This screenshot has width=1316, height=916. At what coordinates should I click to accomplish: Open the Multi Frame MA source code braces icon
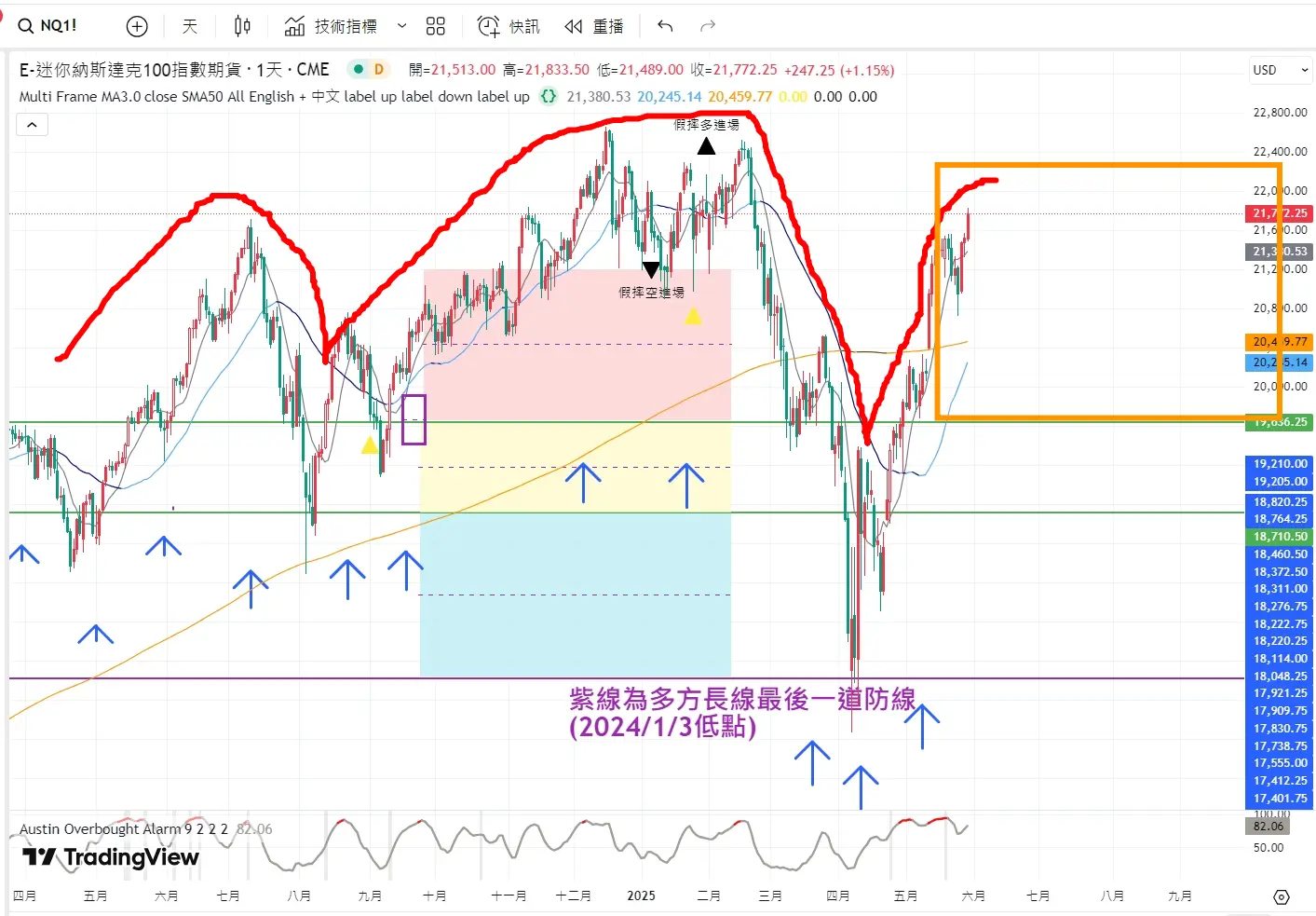pos(549,96)
